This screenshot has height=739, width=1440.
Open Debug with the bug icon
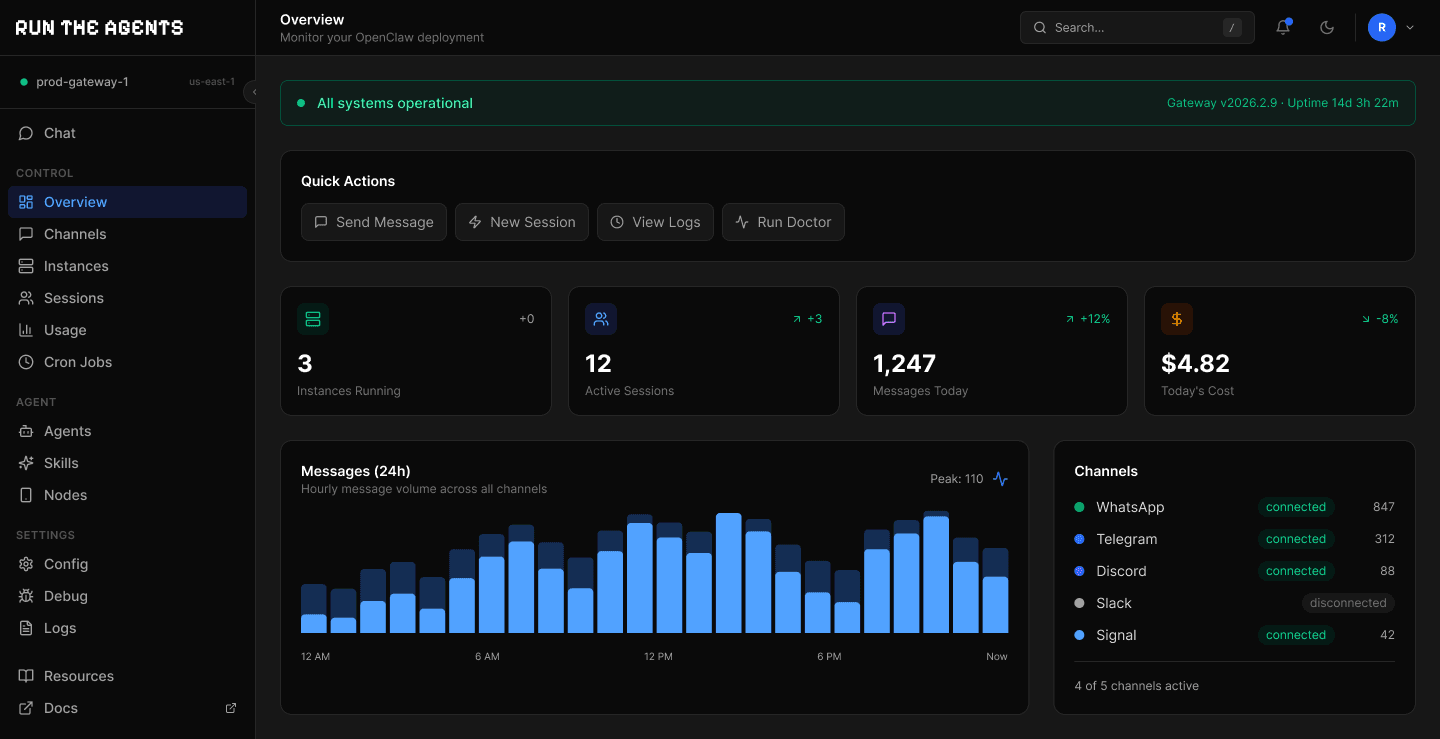click(28, 595)
